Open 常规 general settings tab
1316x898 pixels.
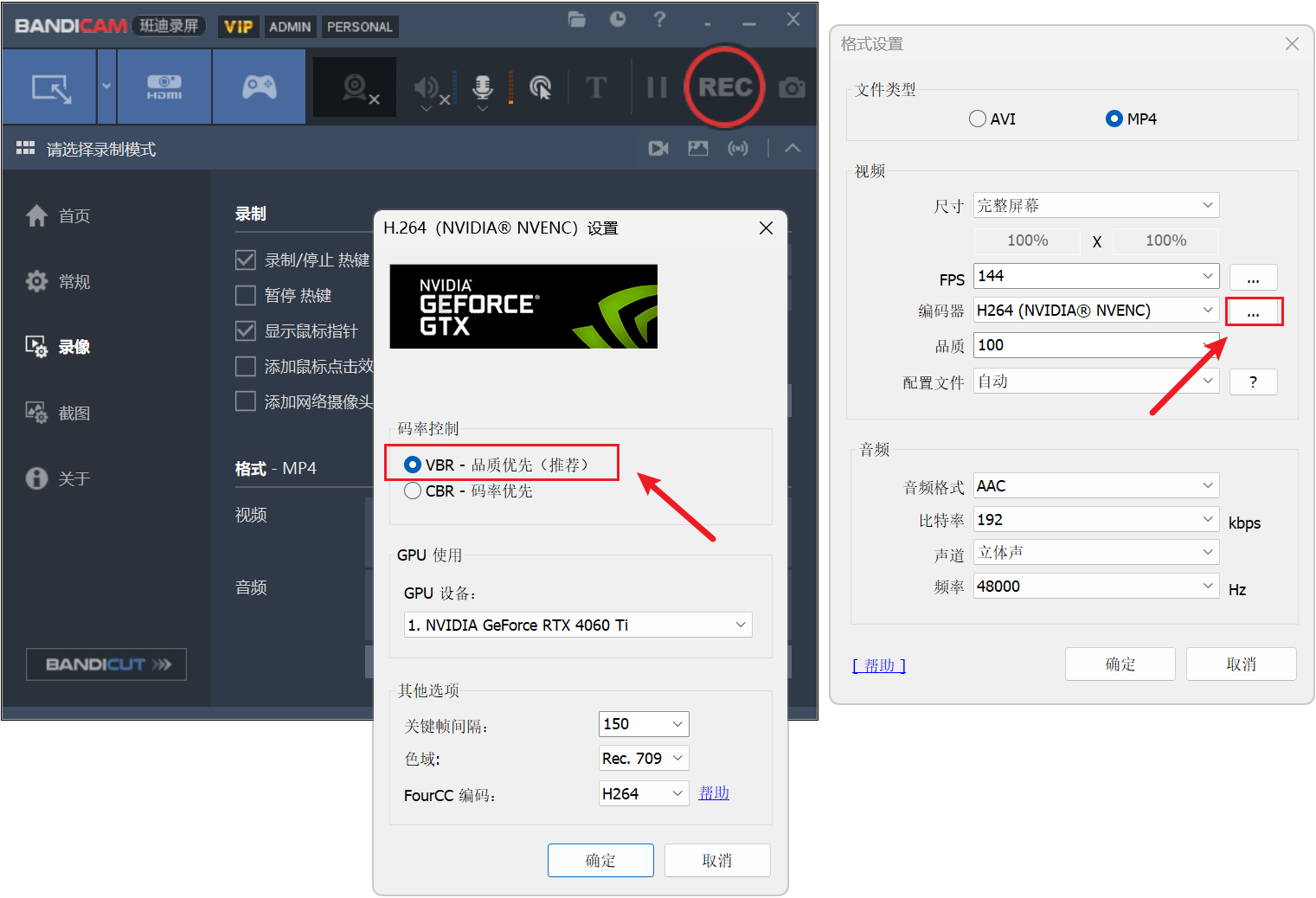58,282
